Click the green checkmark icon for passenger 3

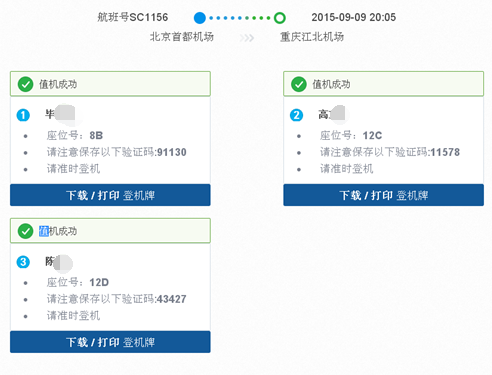tap(25, 231)
